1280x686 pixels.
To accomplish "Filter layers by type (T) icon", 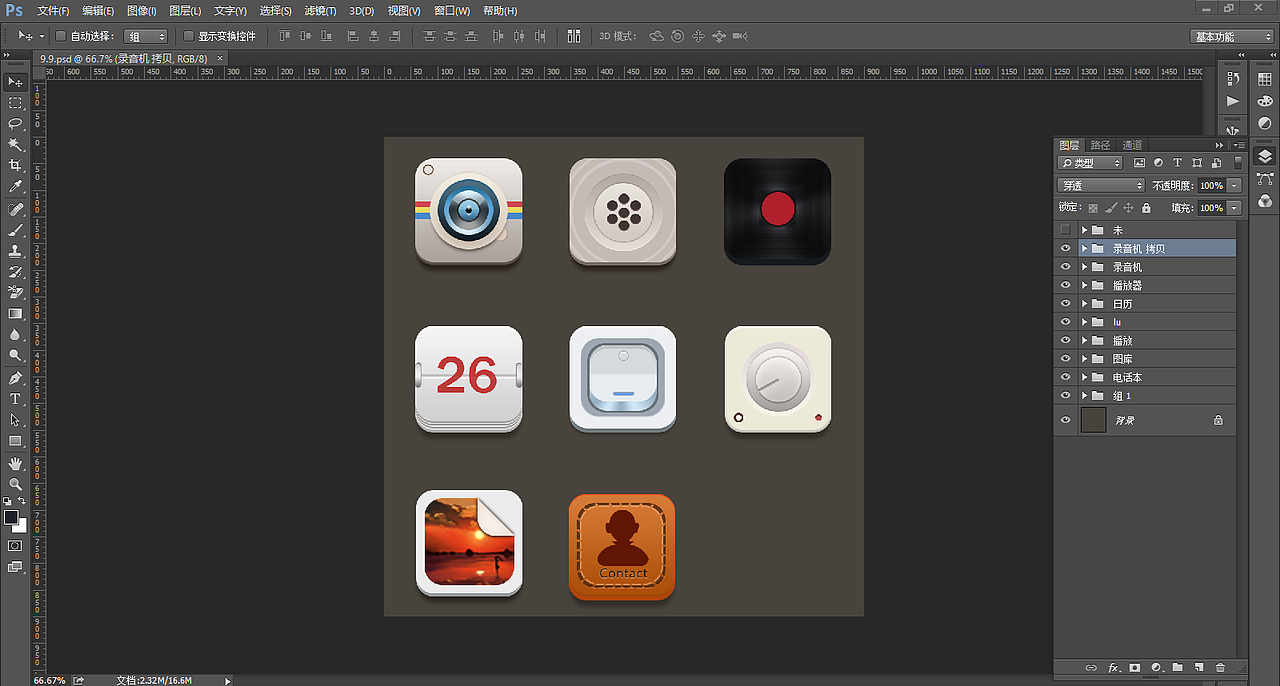I will [1177, 162].
